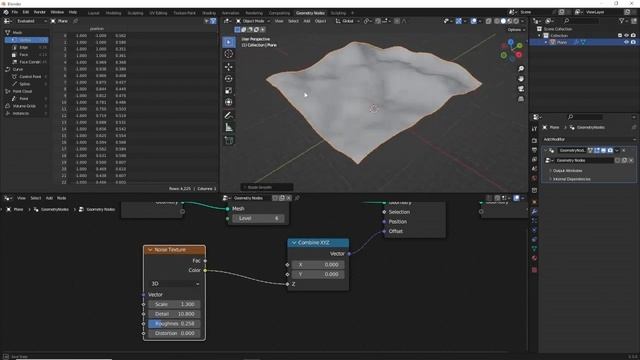The image size is (640, 360).
Task: Click the navigation gizmo axes
Action: coord(511,51)
